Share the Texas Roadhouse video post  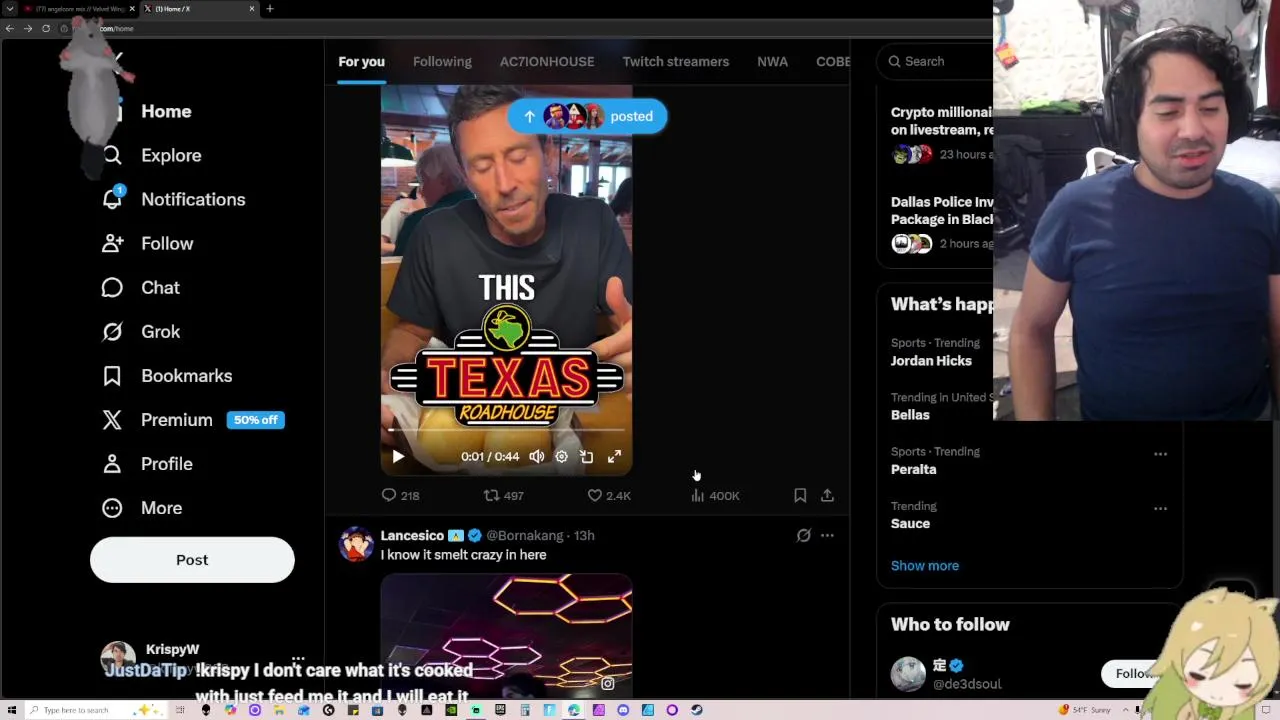click(827, 495)
